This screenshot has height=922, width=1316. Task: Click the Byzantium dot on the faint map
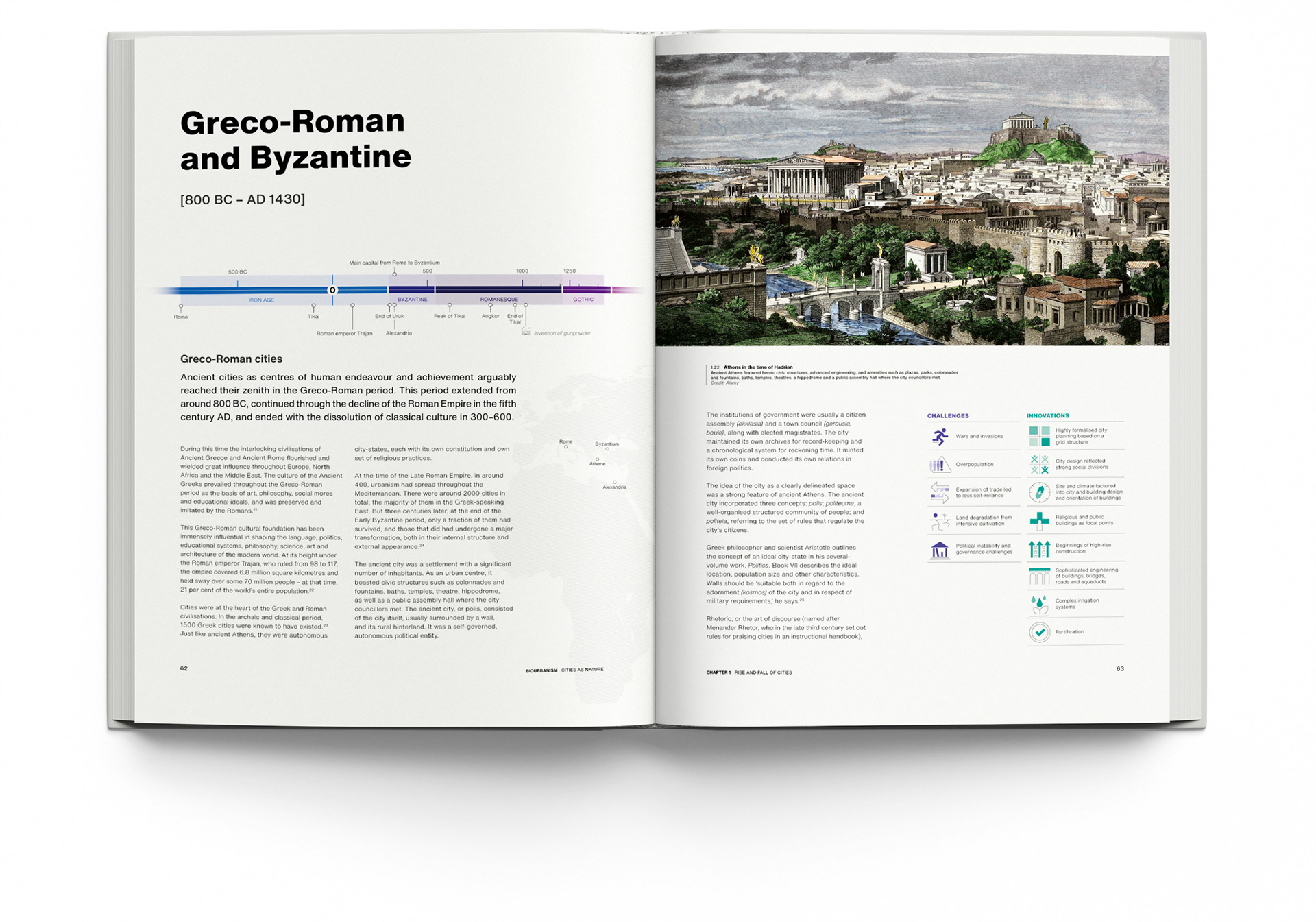[x=607, y=449]
